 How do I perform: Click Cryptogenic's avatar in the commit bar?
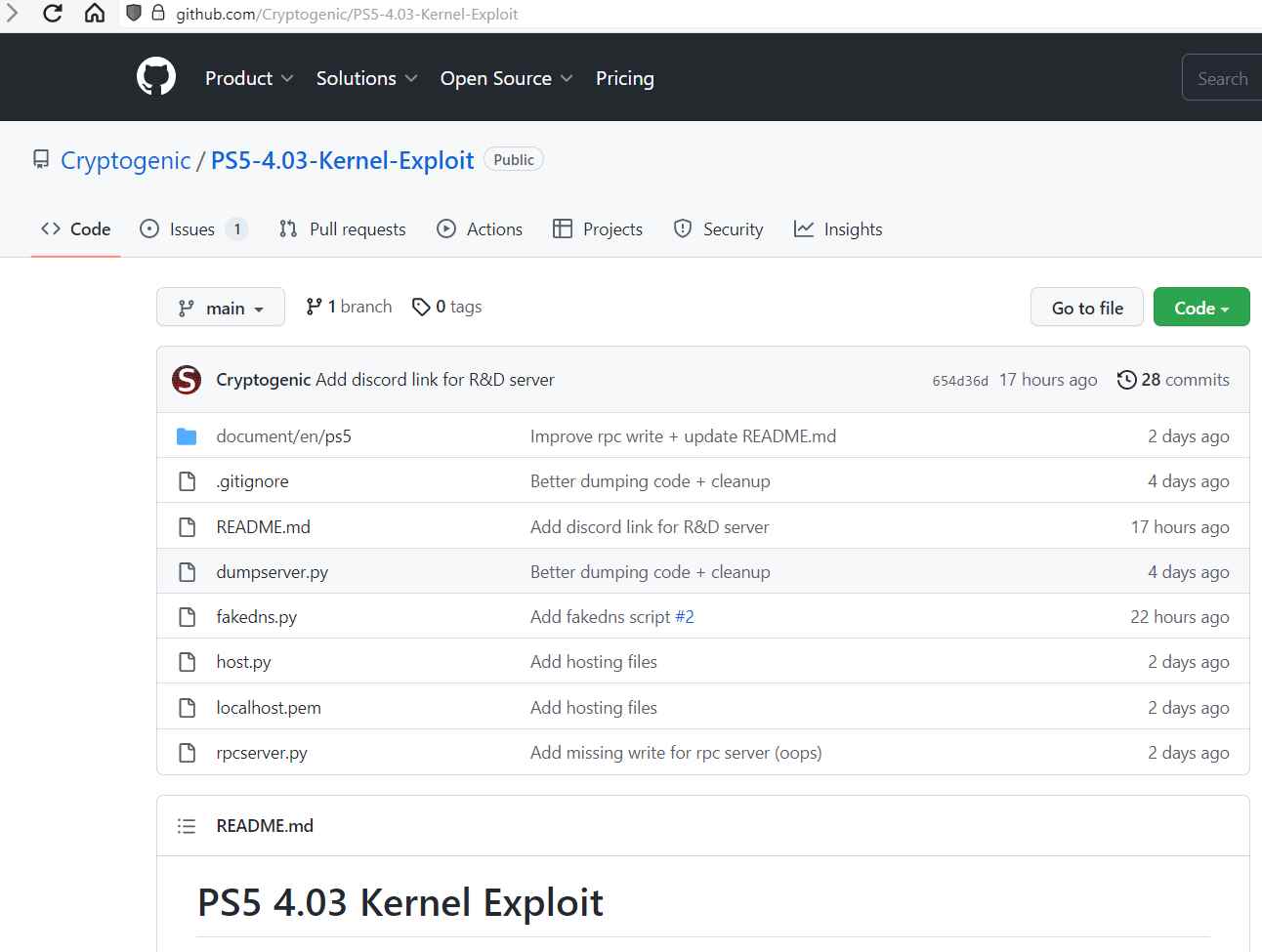click(187, 380)
